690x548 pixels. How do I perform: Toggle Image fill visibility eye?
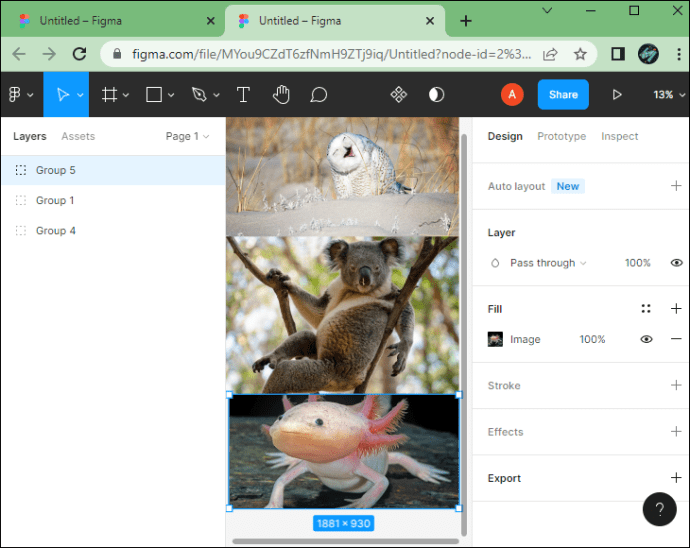coord(646,339)
